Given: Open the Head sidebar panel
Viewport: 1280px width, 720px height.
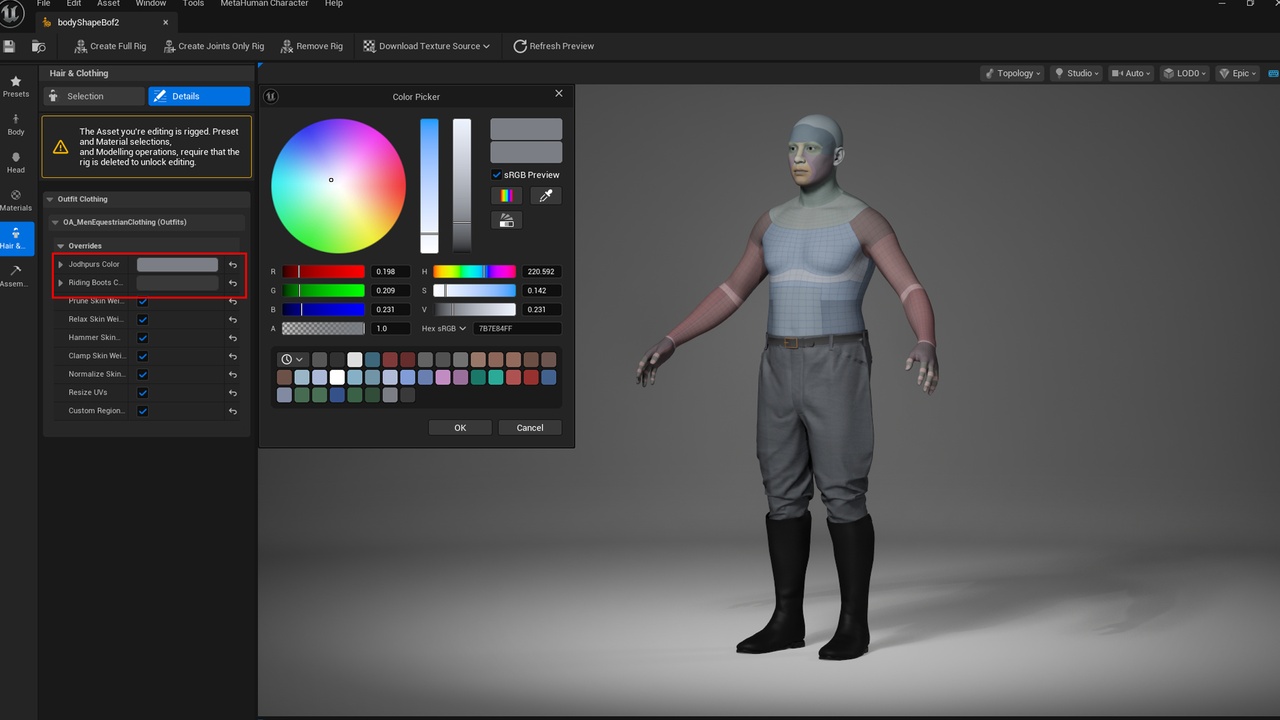Looking at the screenshot, I should point(16,163).
